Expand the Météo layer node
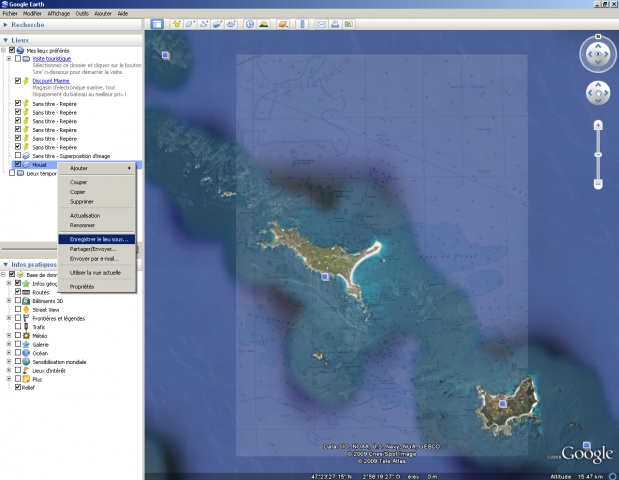Screen dimensions: 619x480 pos(9,336)
